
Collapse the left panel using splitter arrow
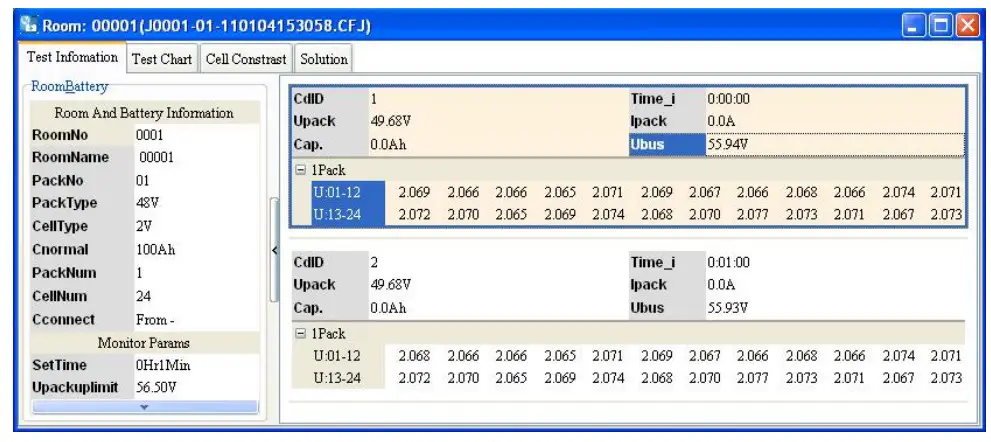tap(274, 250)
